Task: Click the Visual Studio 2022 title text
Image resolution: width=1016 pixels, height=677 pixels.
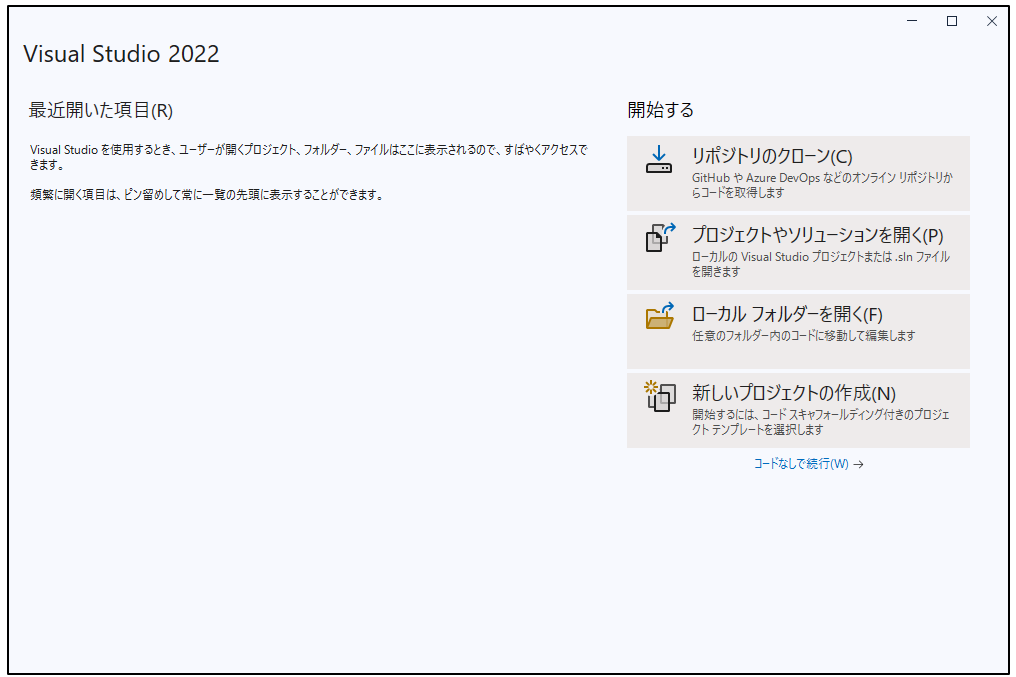Action: tap(121, 54)
